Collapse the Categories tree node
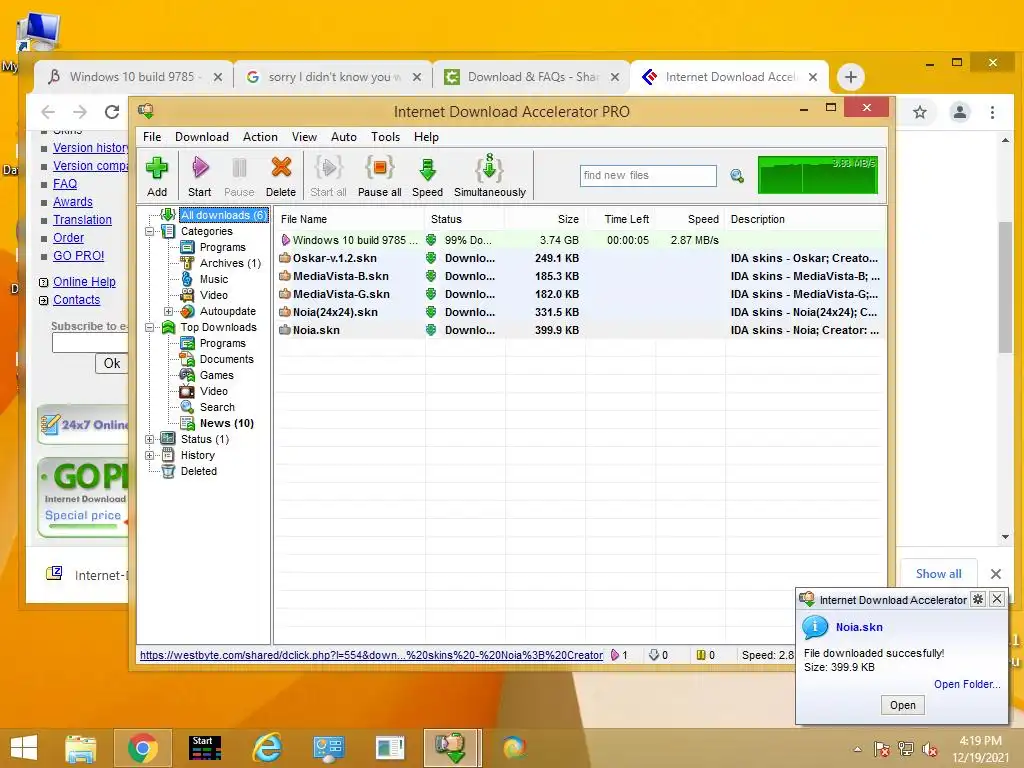Viewport: 1024px width, 768px height. [150, 231]
